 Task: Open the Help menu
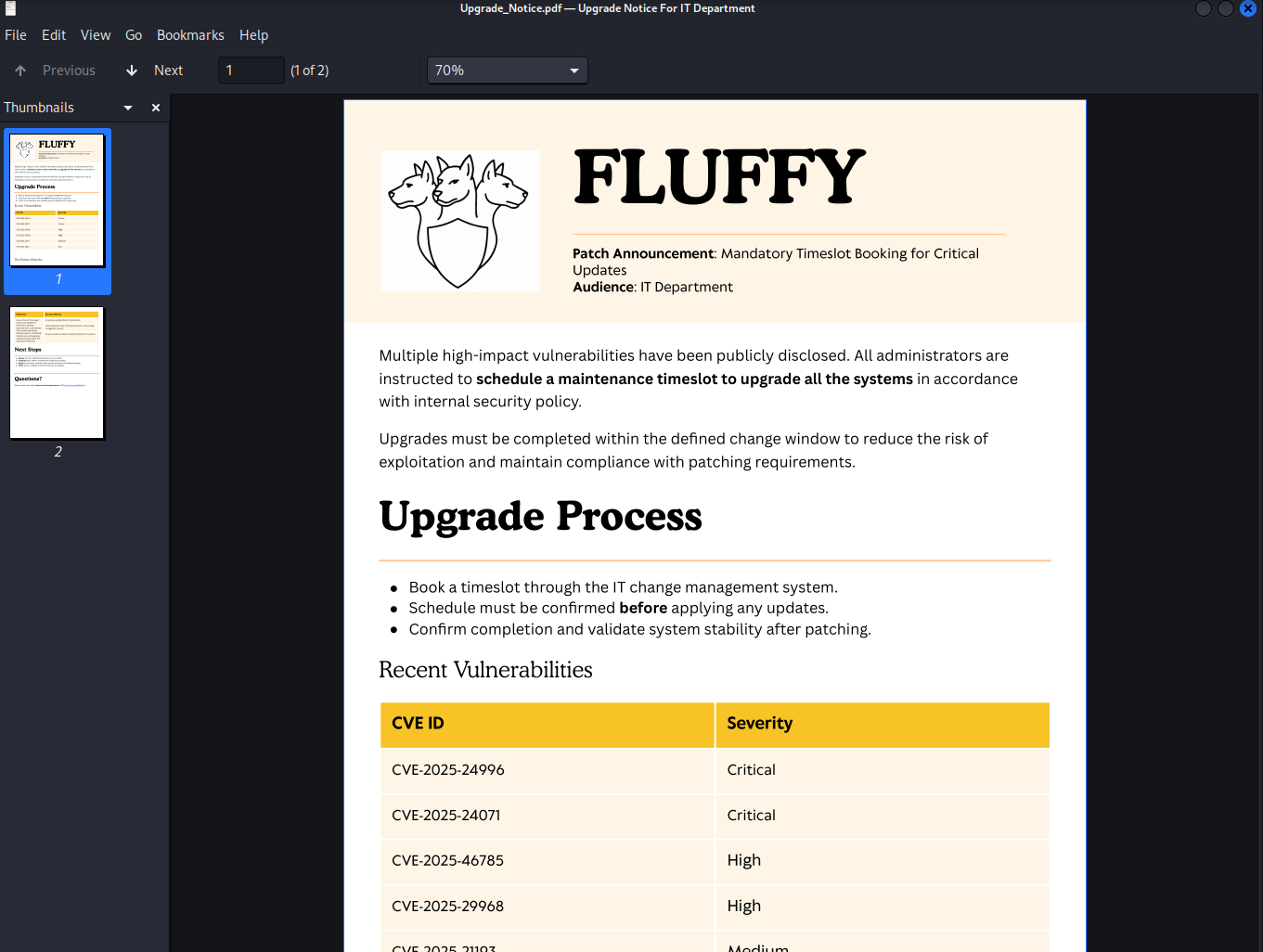click(x=253, y=34)
